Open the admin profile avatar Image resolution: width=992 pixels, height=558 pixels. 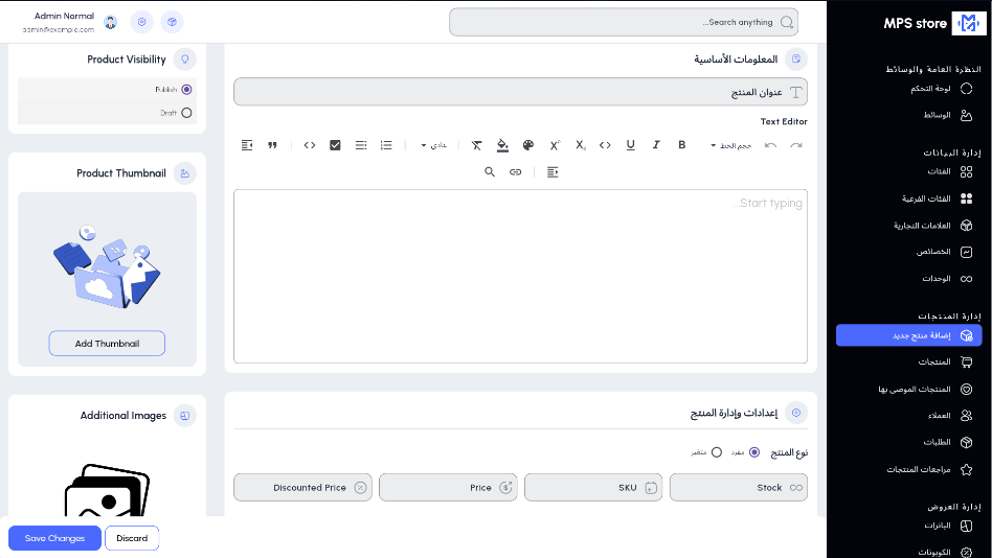click(111, 22)
